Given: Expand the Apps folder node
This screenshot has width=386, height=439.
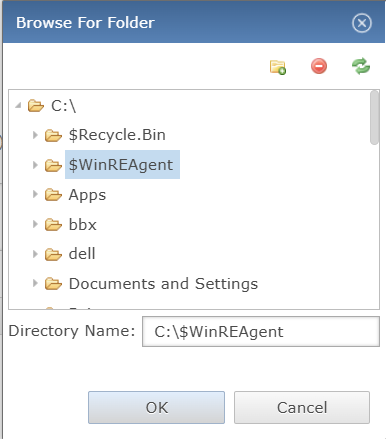Looking at the screenshot, I should (x=35, y=194).
